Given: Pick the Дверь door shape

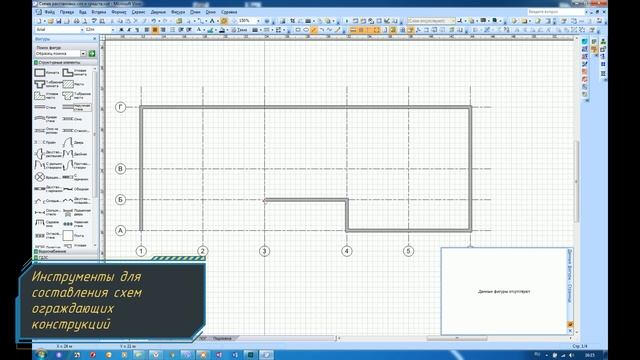Looking at the screenshot, I should 73,142.
